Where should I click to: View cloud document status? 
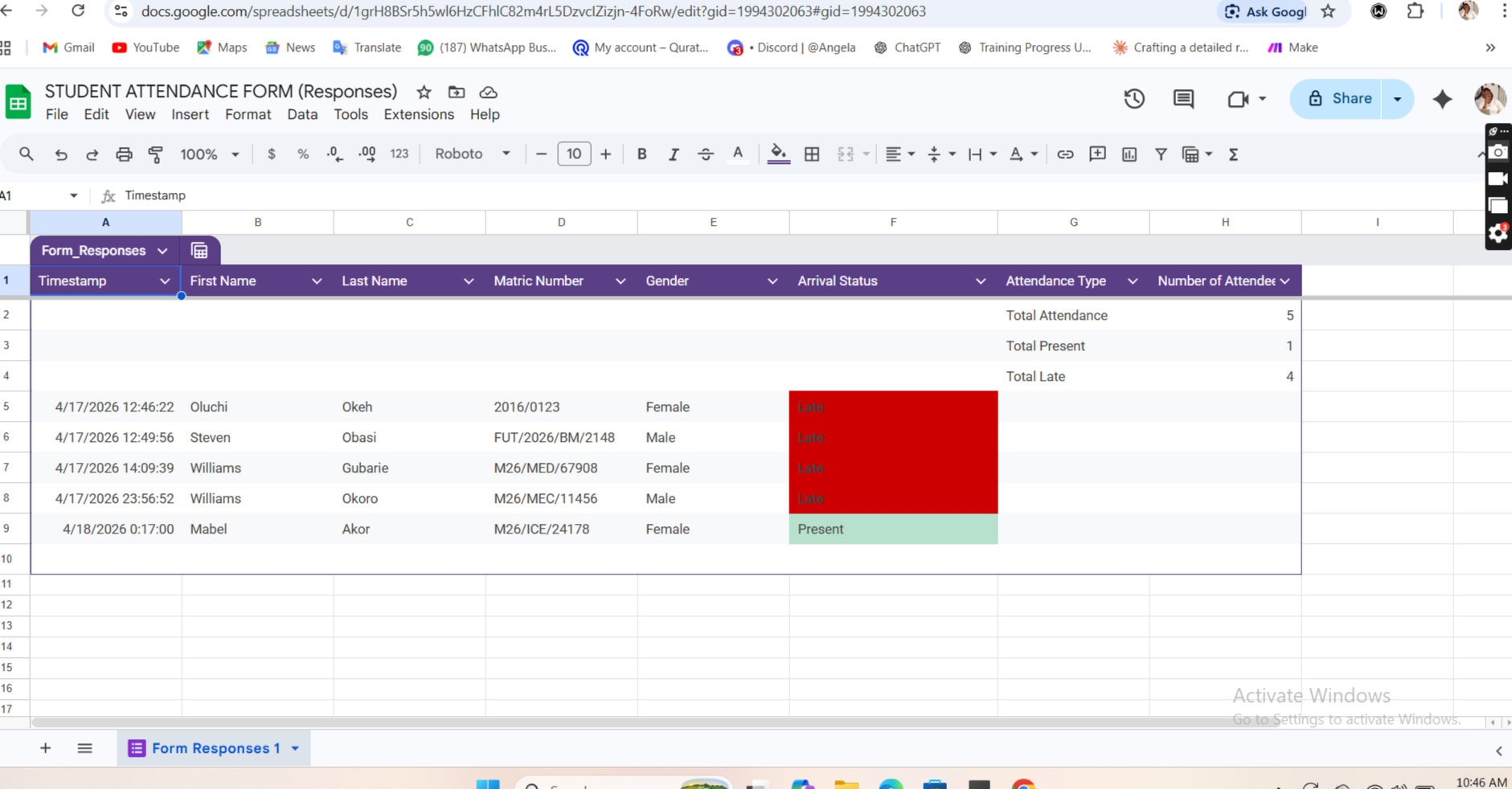tap(488, 92)
